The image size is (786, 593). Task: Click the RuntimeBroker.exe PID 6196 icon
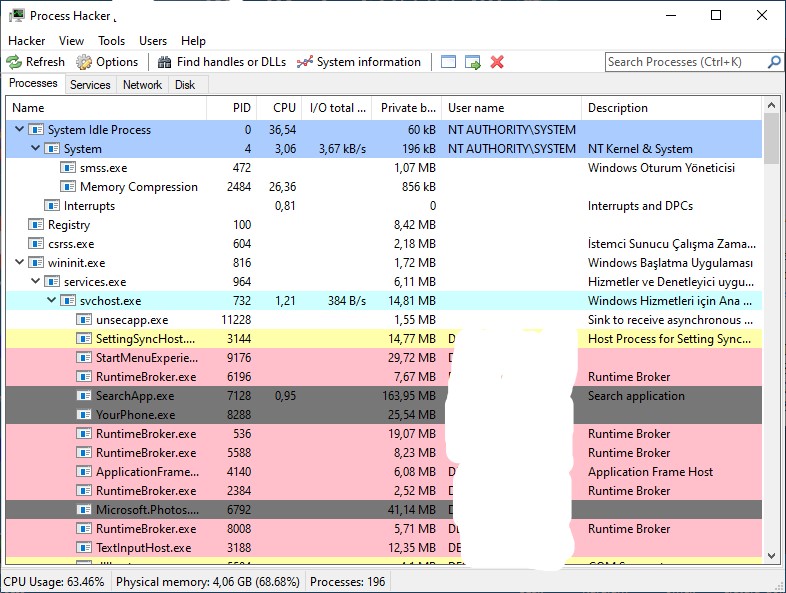[84, 376]
